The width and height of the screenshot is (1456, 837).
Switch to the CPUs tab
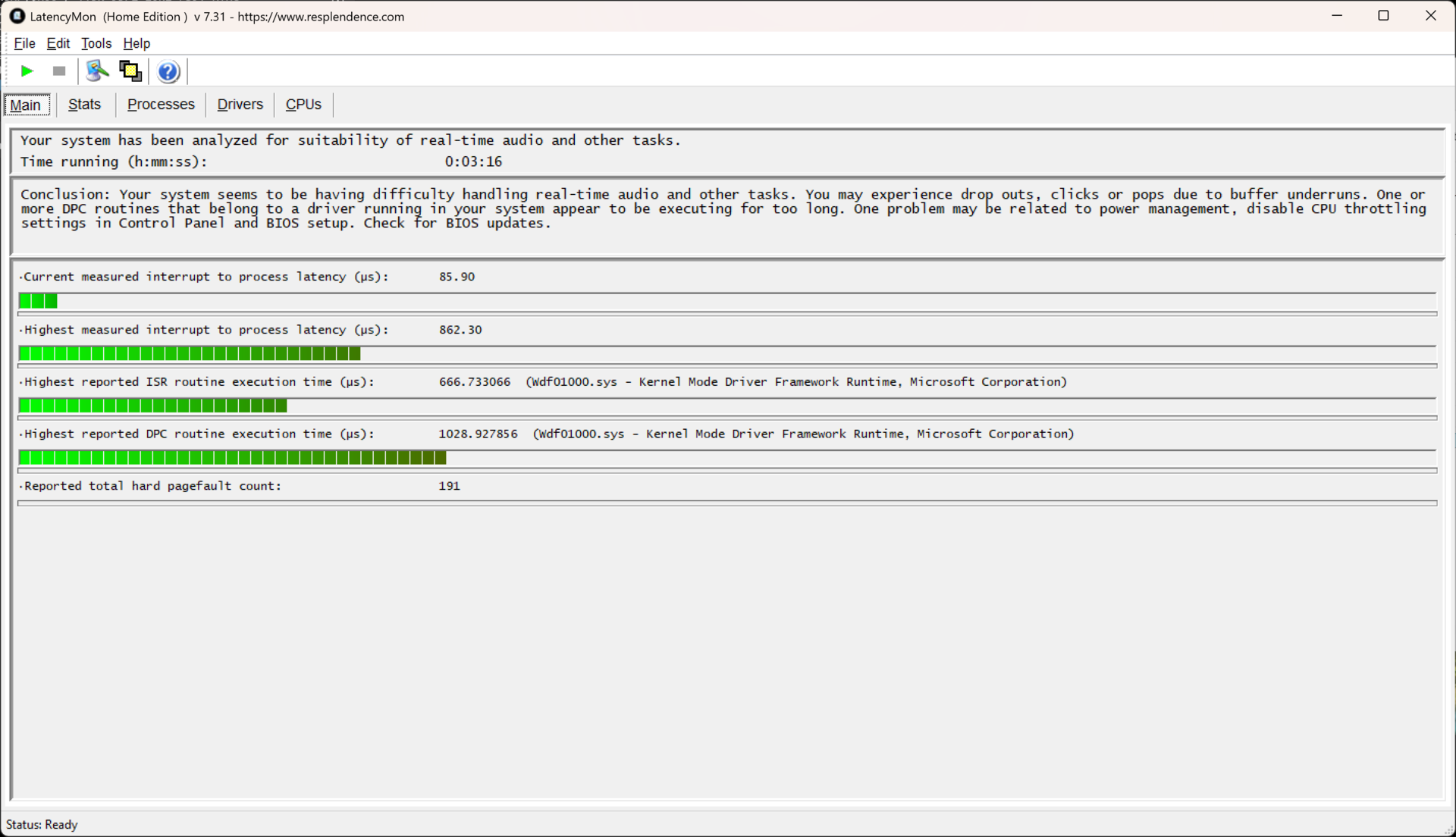[303, 105]
